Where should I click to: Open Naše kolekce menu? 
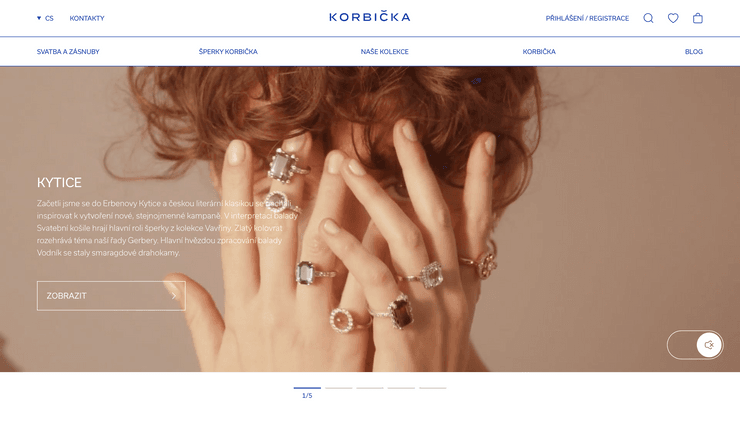385,51
